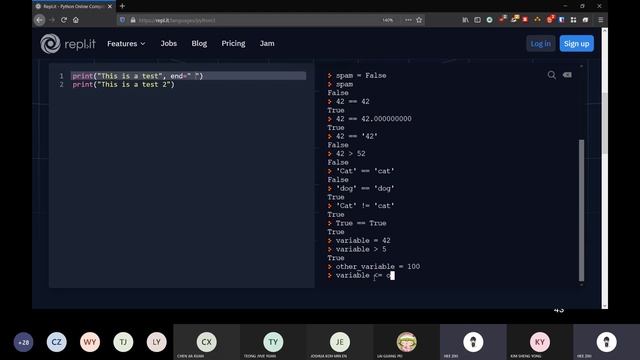Click the orange triangle-dots extension icon
The height and width of the screenshot is (360, 640).
pyautogui.click(x=537, y=20)
